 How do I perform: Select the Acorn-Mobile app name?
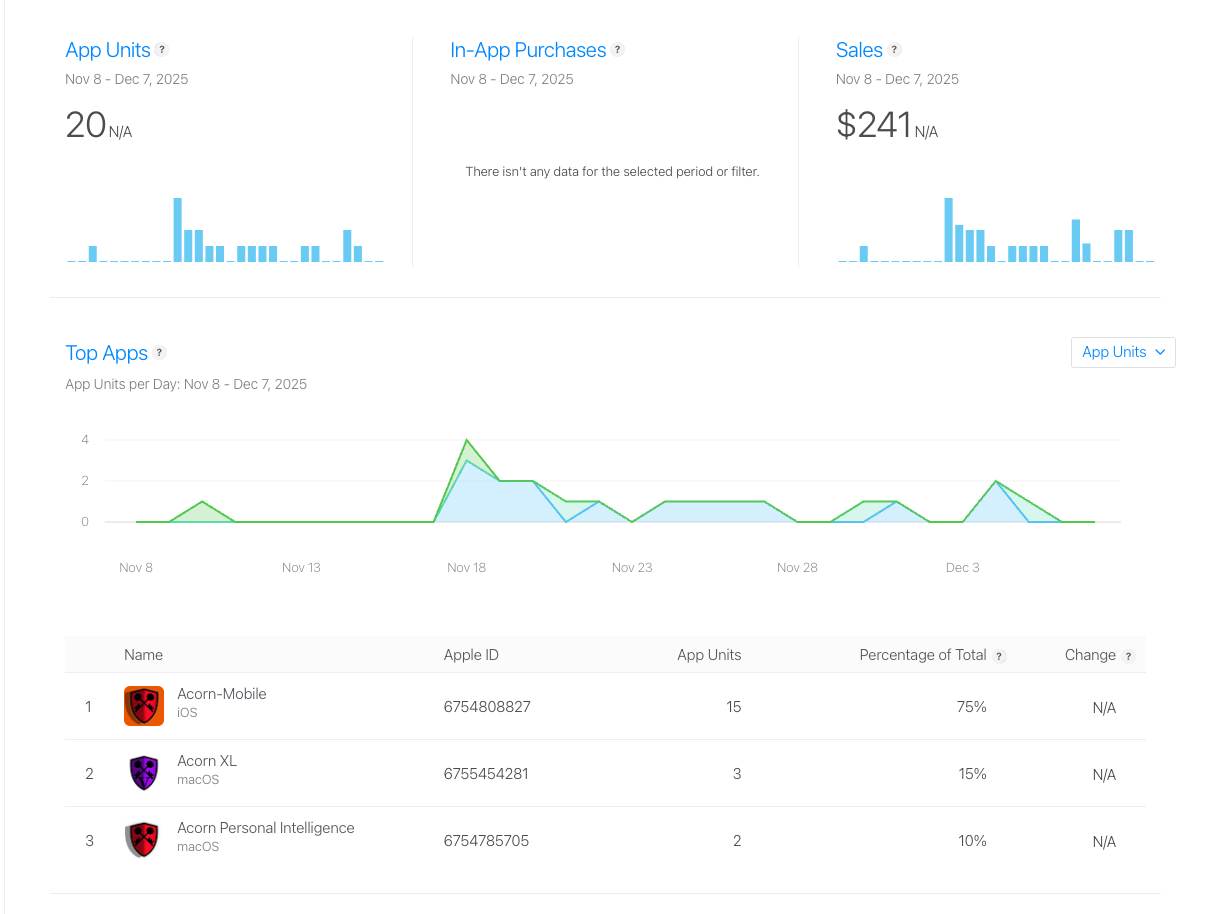coord(222,694)
